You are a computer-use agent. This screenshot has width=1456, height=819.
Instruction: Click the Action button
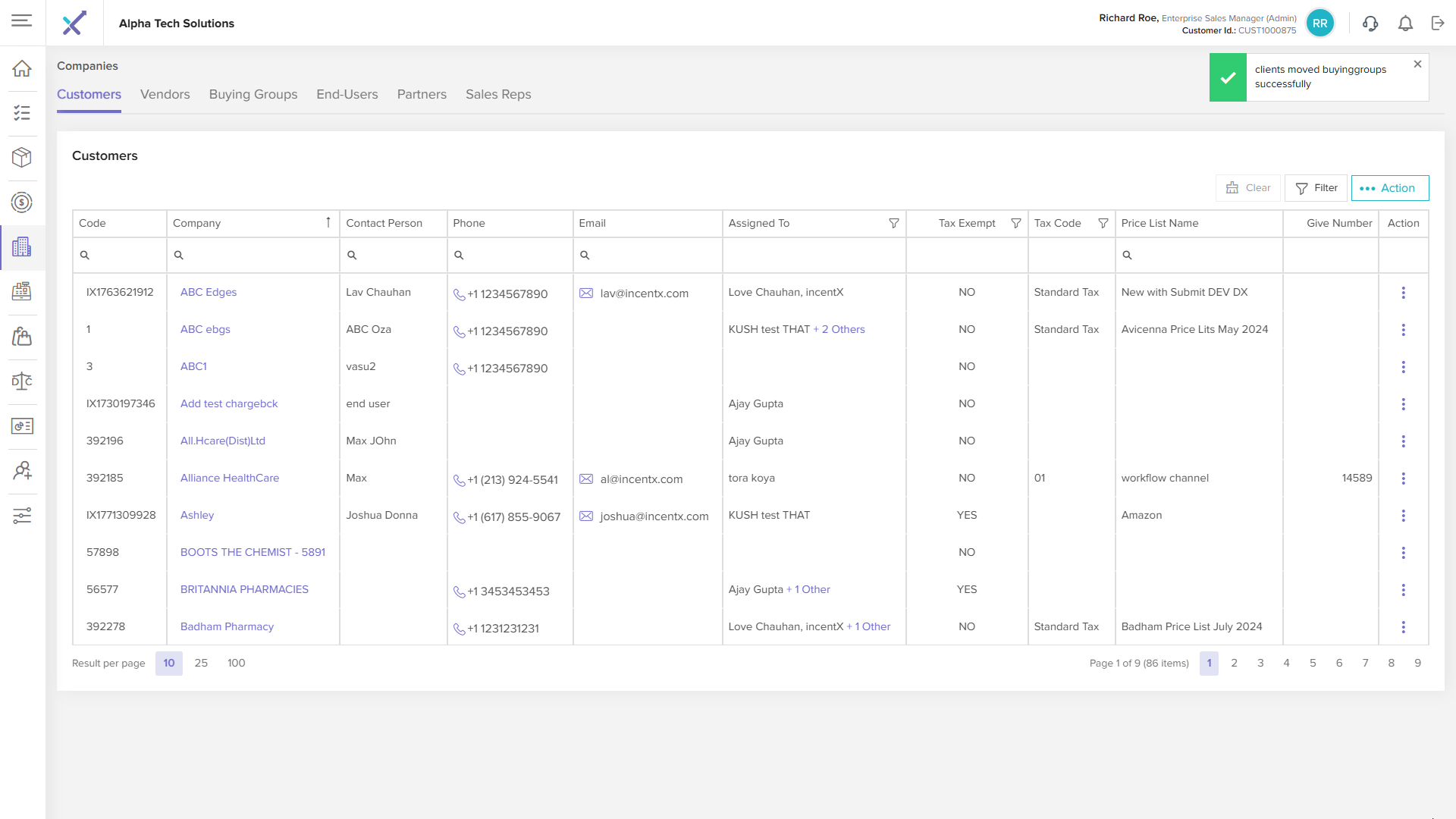tap(1389, 188)
